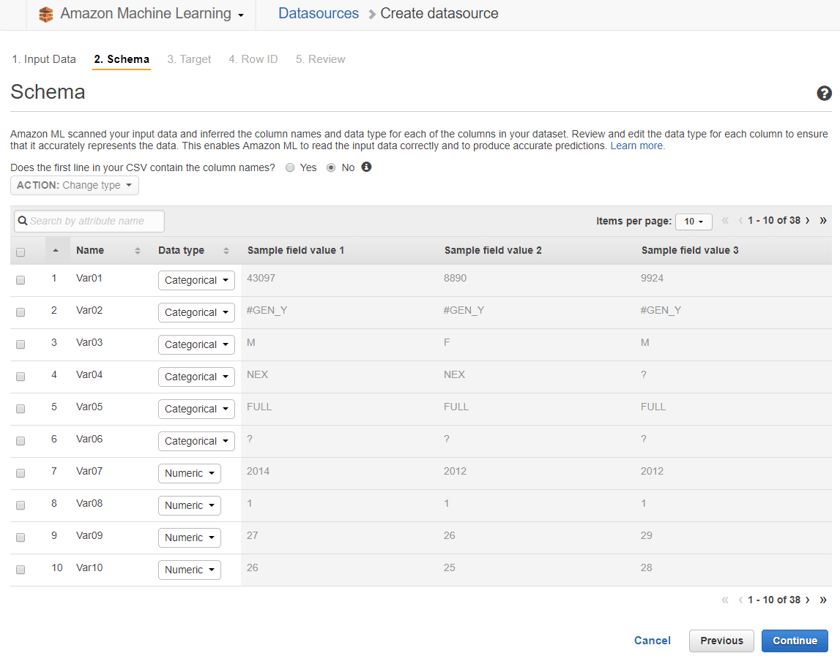Screen dimensions: 840x664
Task: Click bottom first-page double-arrow icon
Action: click(x=725, y=600)
